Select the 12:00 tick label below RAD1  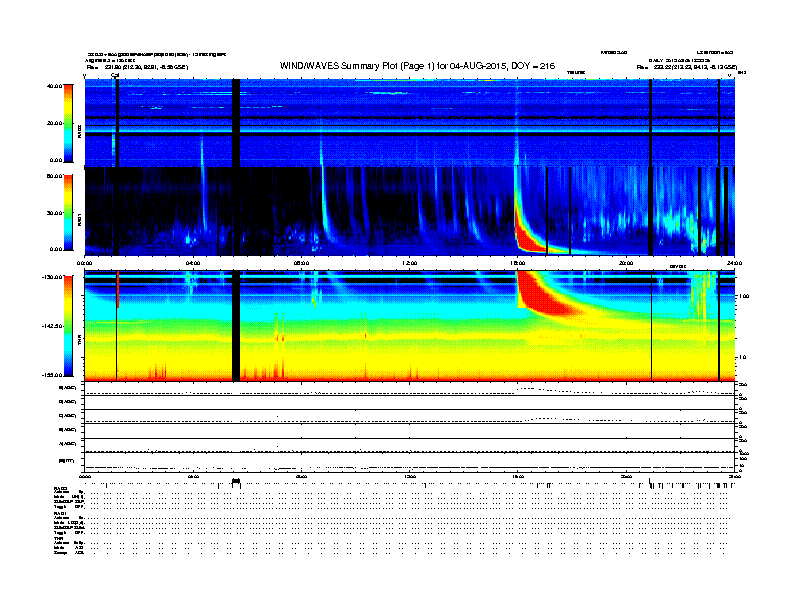click(410, 263)
